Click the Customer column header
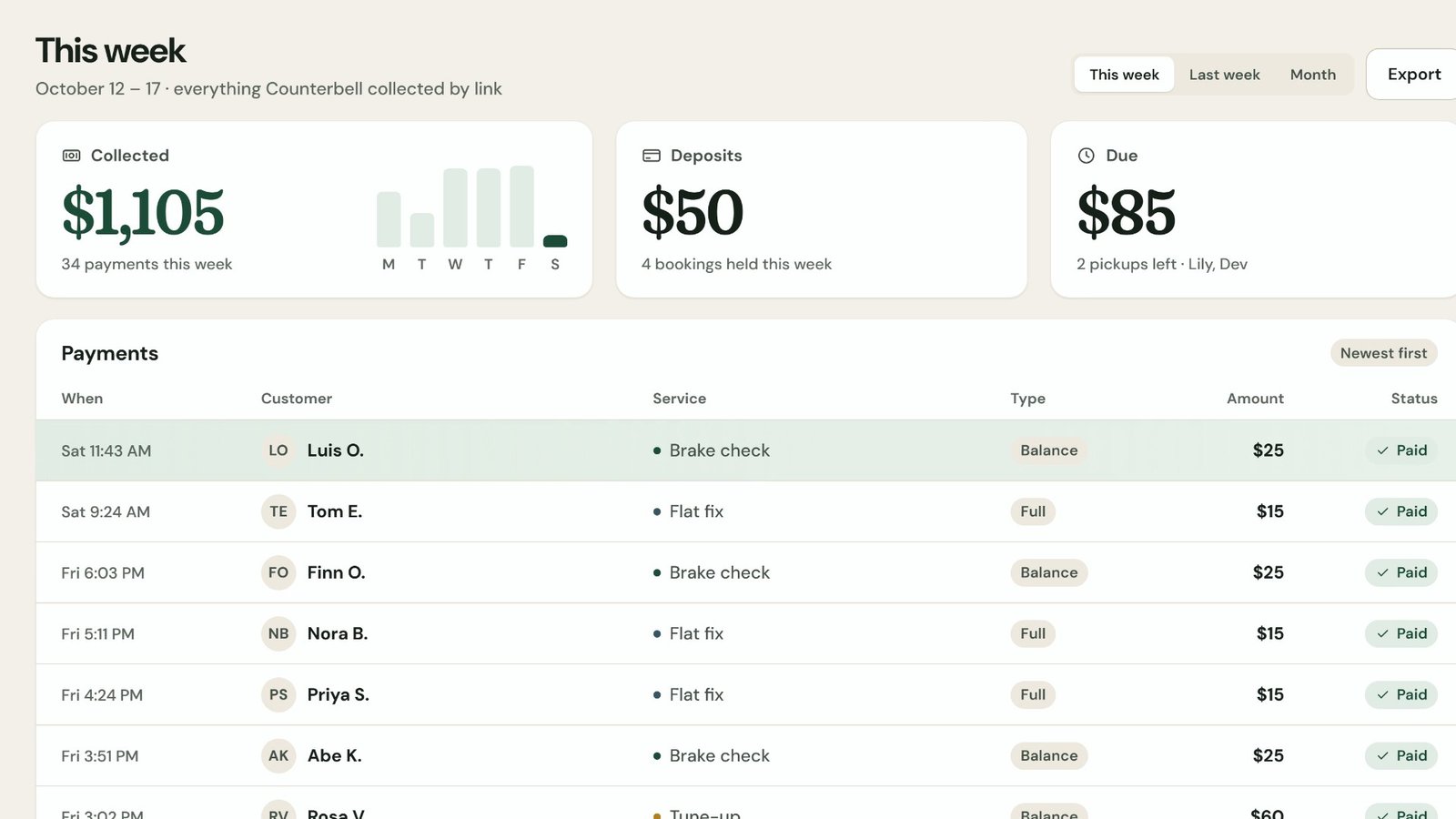Image resolution: width=1456 pixels, height=819 pixels. [297, 399]
